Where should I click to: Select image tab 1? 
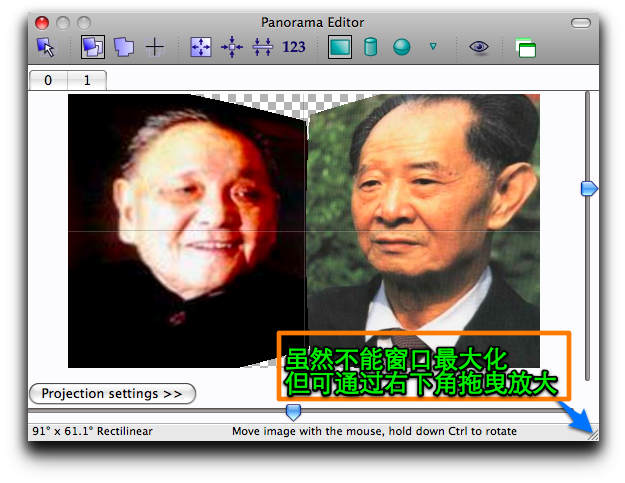[87, 80]
